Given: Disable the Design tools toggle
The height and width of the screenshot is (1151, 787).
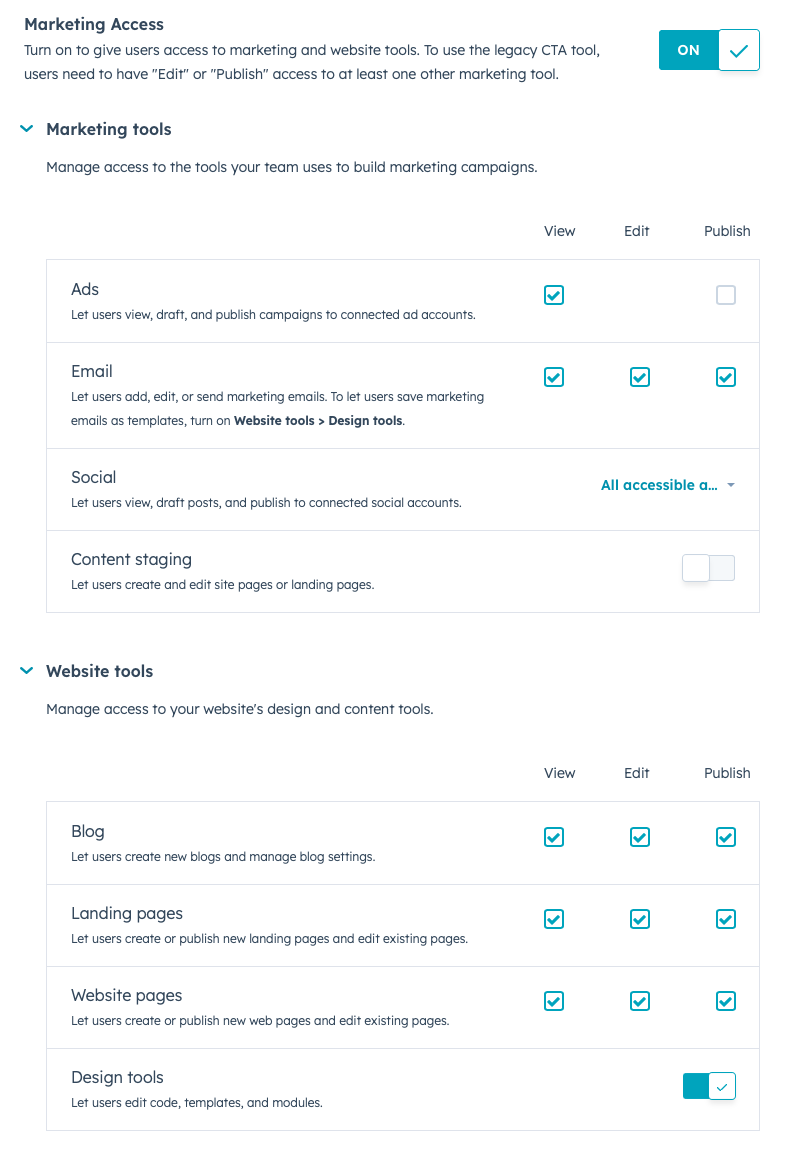Looking at the screenshot, I should click(x=708, y=1086).
